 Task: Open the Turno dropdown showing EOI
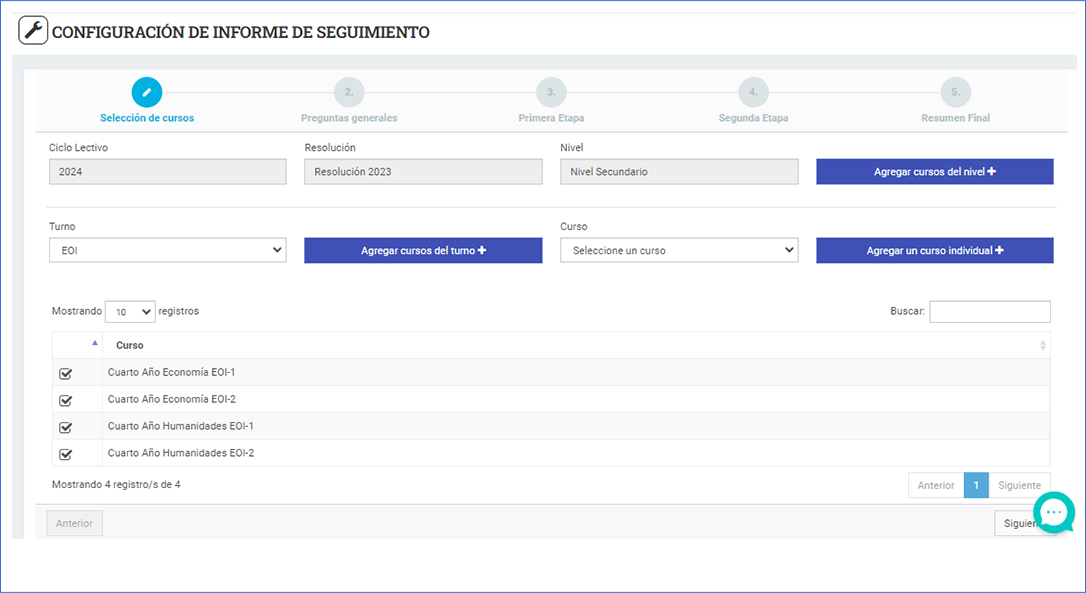(167, 250)
